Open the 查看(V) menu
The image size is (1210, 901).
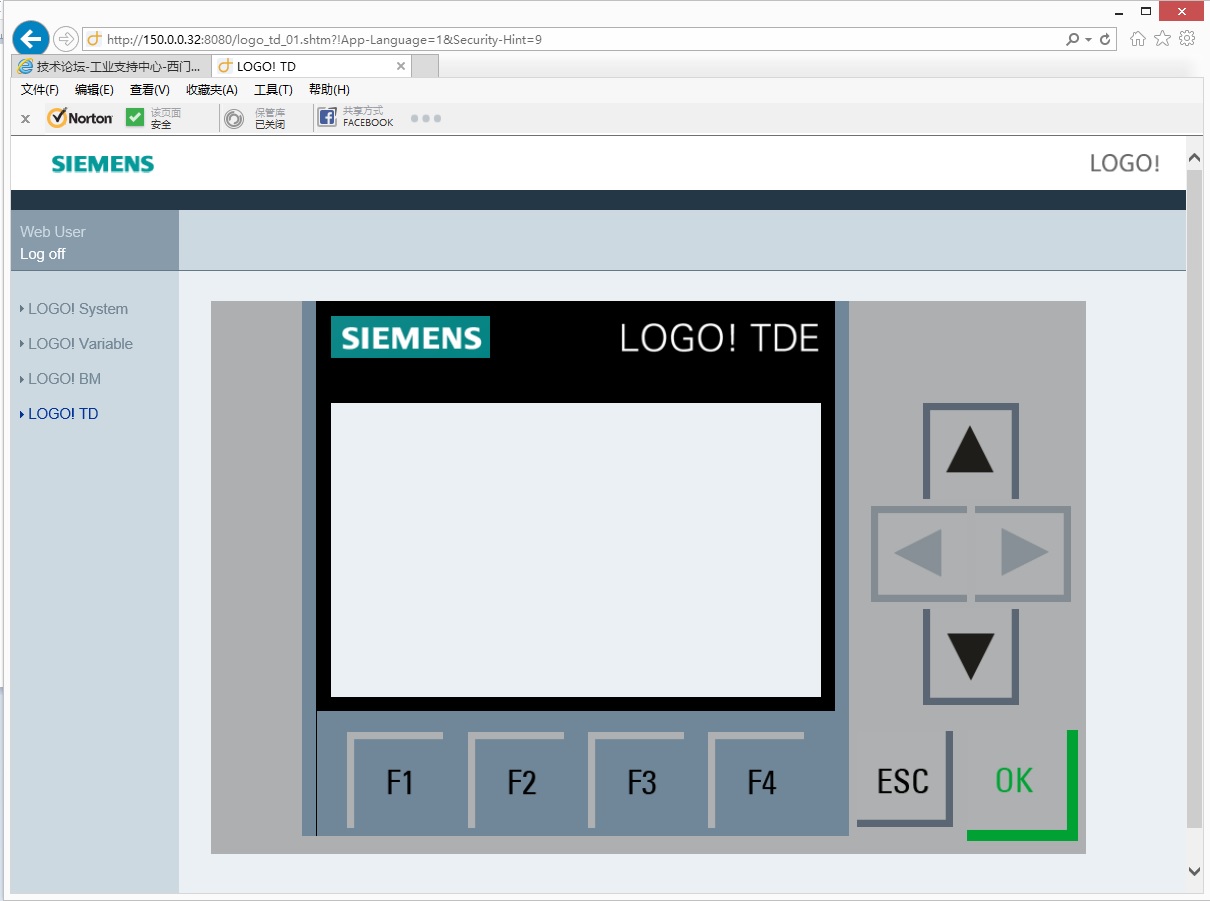pos(150,90)
